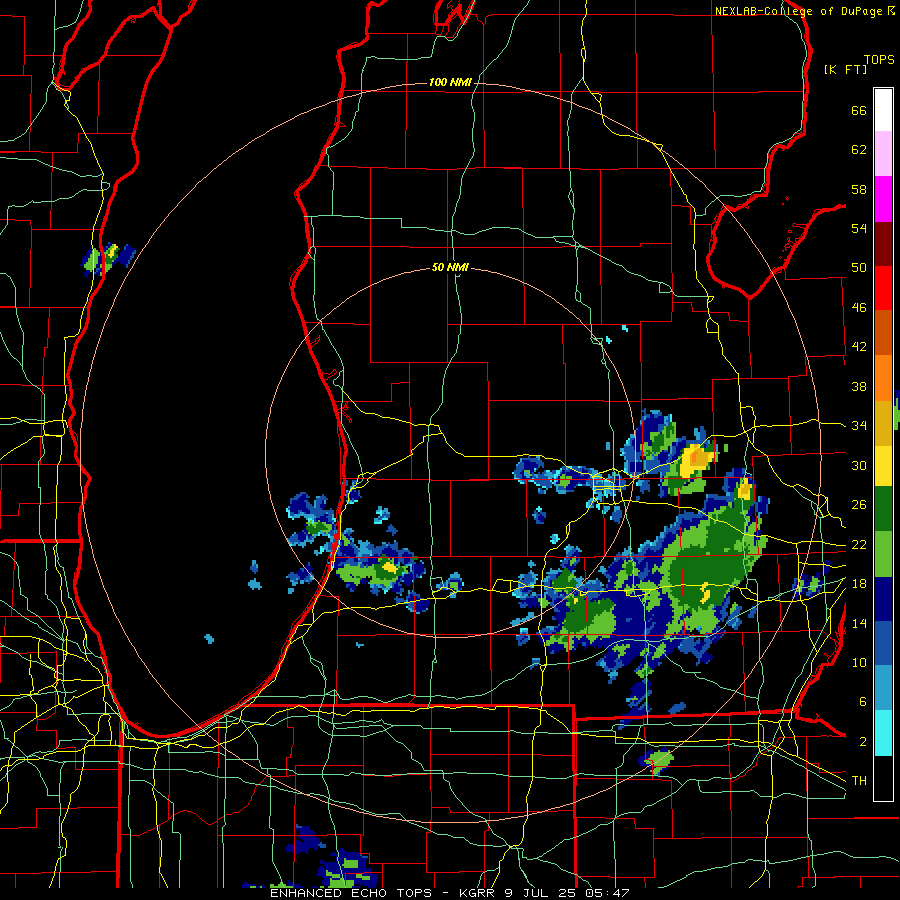900x900 pixels.
Task: Click the '38' legend label
Action: point(859,386)
